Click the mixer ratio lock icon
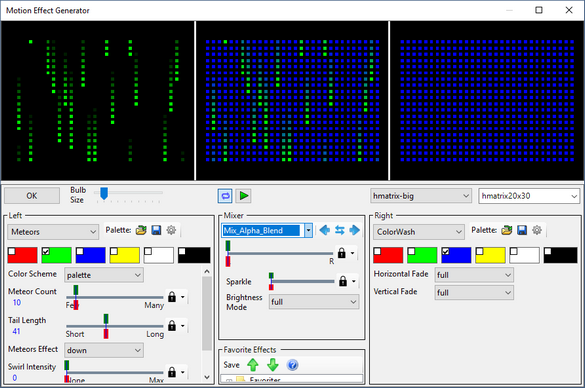 (341, 253)
